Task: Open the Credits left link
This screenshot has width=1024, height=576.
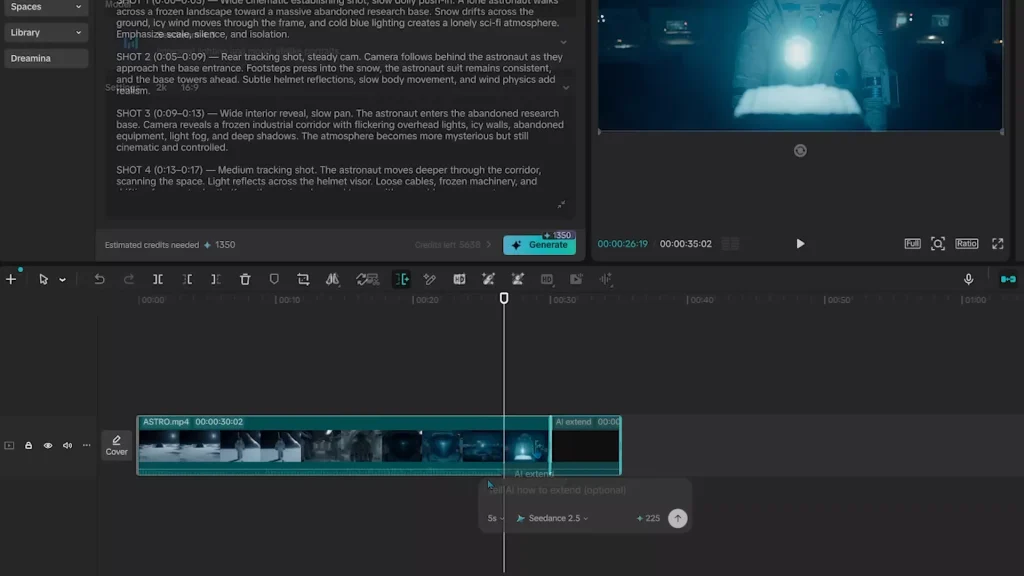Action: coord(453,245)
